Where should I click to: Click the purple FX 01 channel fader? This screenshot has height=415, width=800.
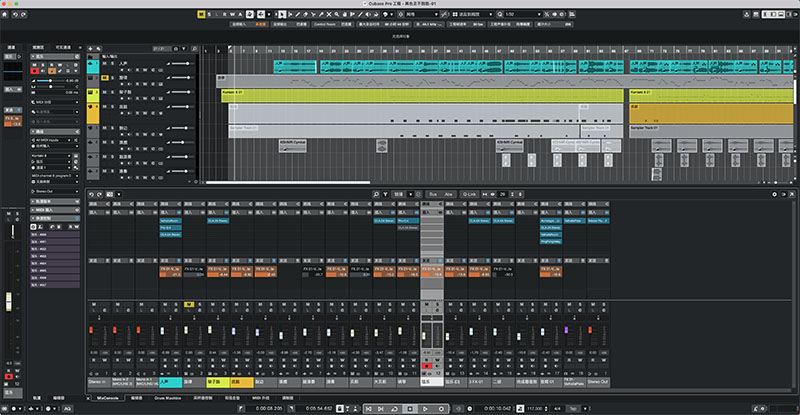tap(566, 330)
